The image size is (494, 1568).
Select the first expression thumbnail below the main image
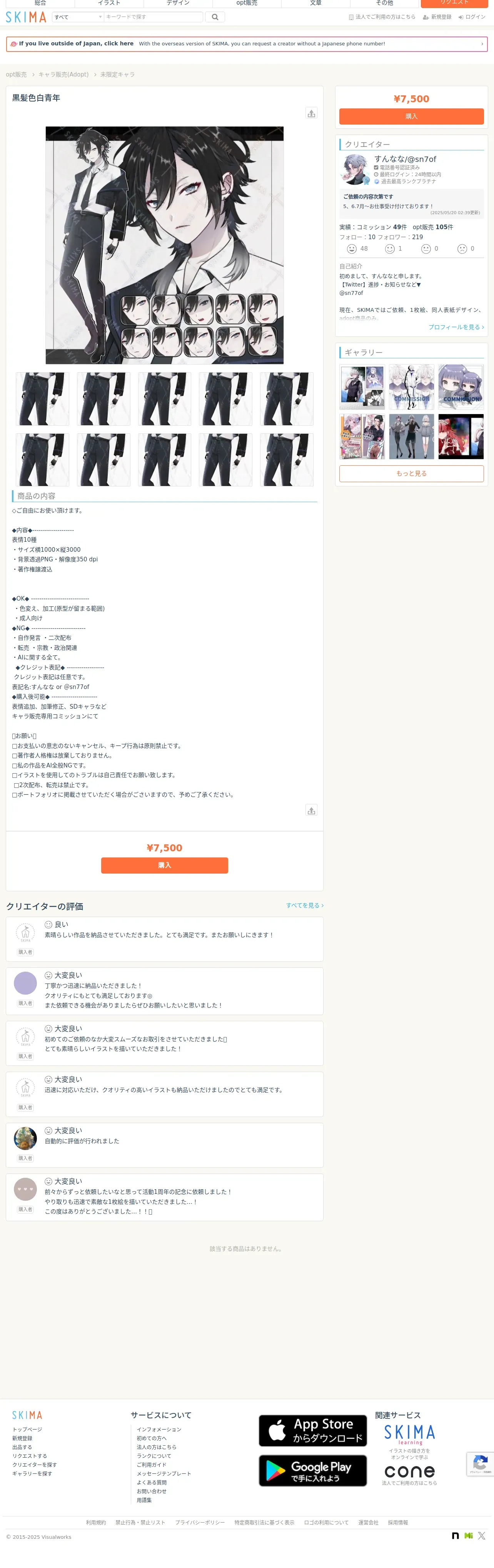pyautogui.click(x=43, y=399)
